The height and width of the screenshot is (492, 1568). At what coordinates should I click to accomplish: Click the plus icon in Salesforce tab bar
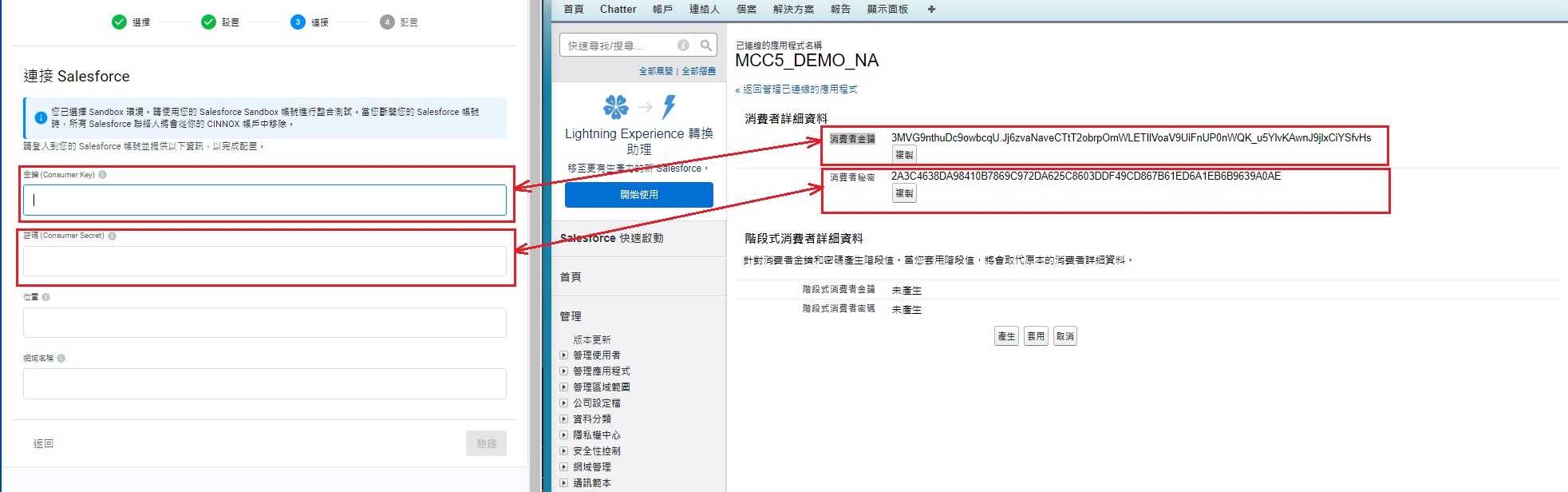931,9
